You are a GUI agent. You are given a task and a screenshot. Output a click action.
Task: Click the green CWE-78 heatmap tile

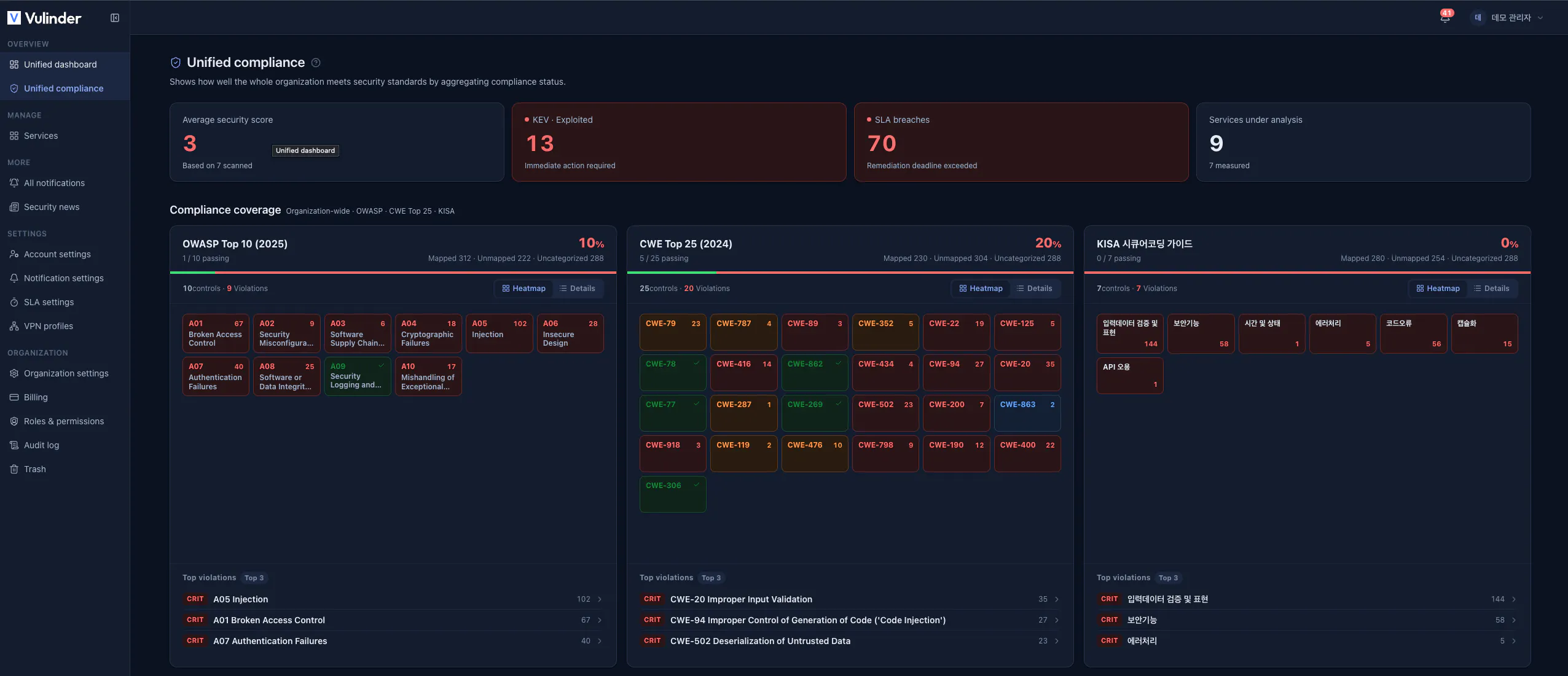pyautogui.click(x=673, y=373)
